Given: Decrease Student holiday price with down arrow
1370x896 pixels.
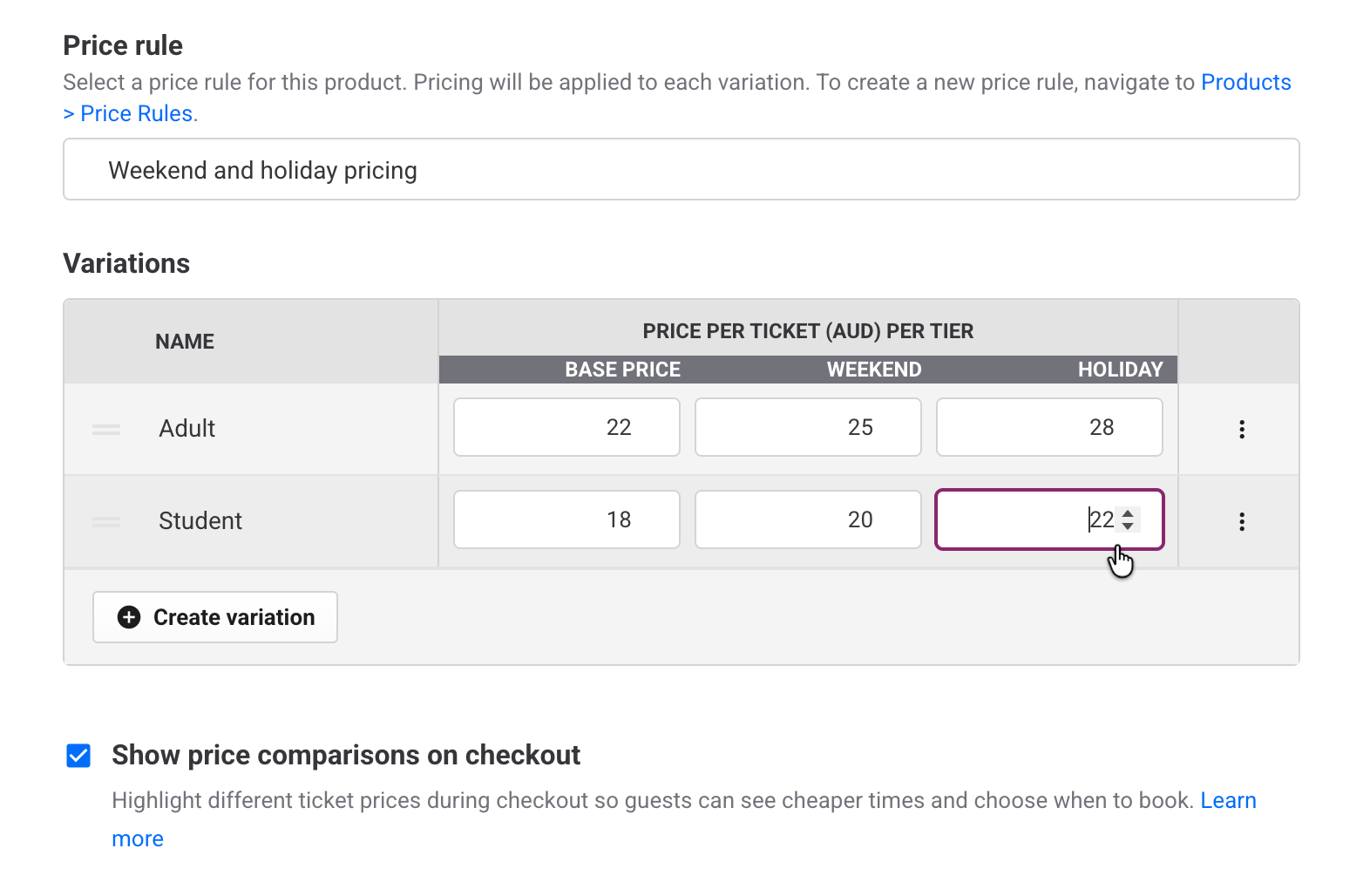Looking at the screenshot, I should click(1128, 526).
